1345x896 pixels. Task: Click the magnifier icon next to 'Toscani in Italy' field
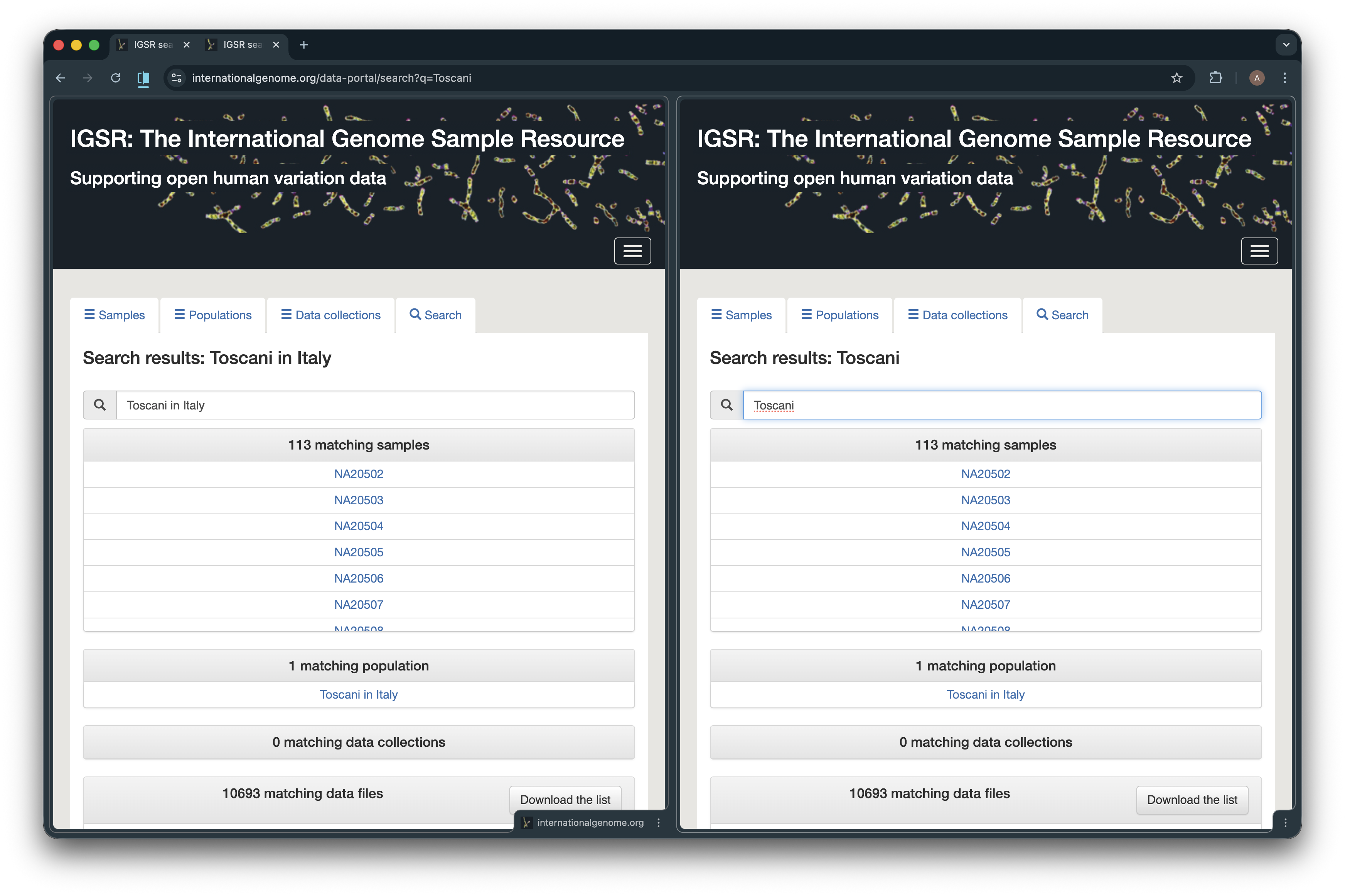tap(99, 404)
